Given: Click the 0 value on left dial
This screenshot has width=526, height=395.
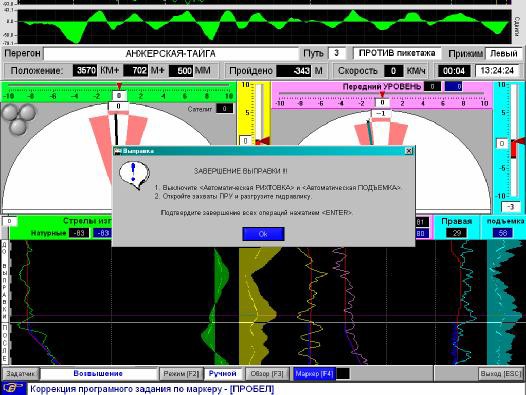Looking at the screenshot, I should [118, 106].
